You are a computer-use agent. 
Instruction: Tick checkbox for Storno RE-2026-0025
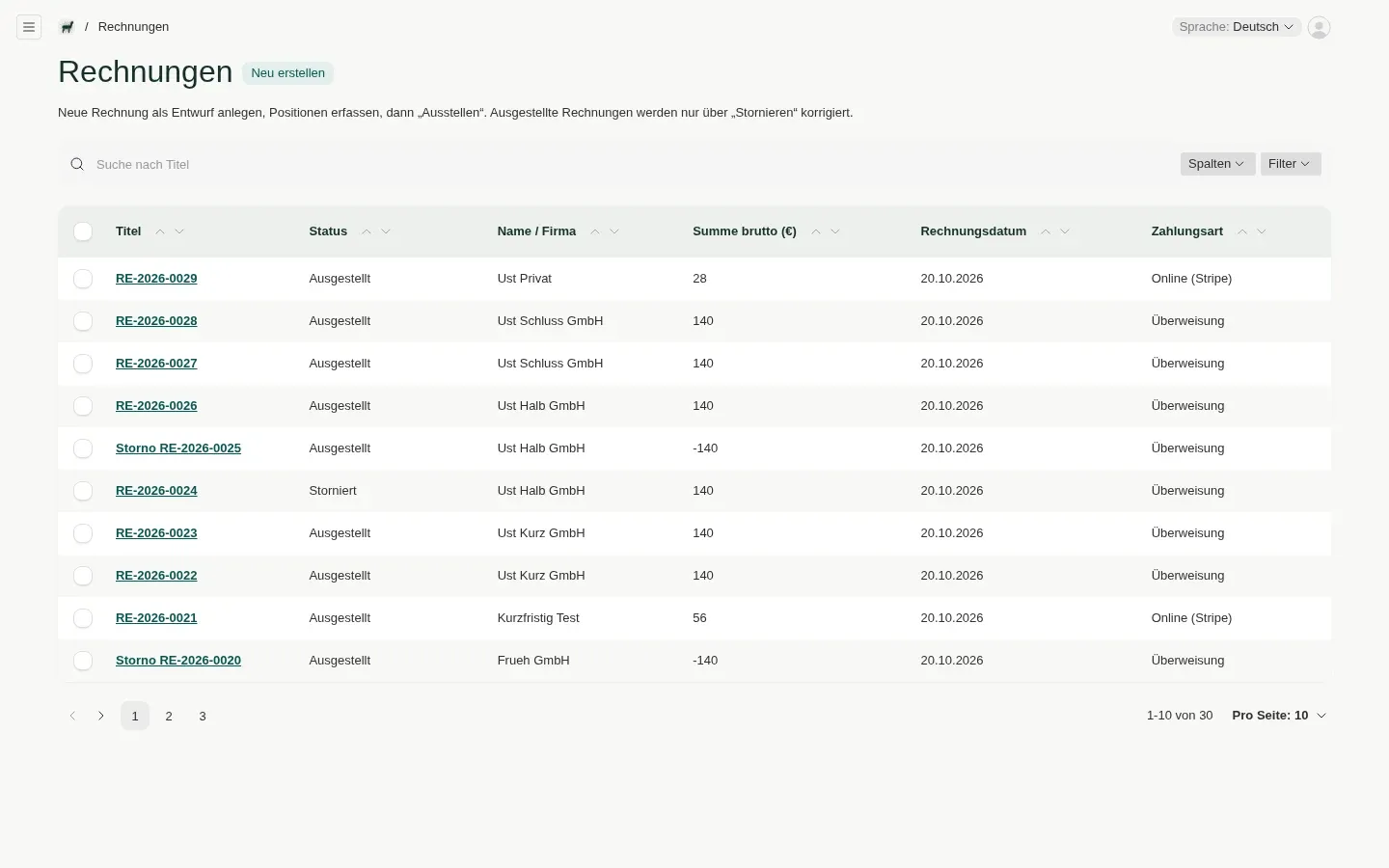pos(83,448)
